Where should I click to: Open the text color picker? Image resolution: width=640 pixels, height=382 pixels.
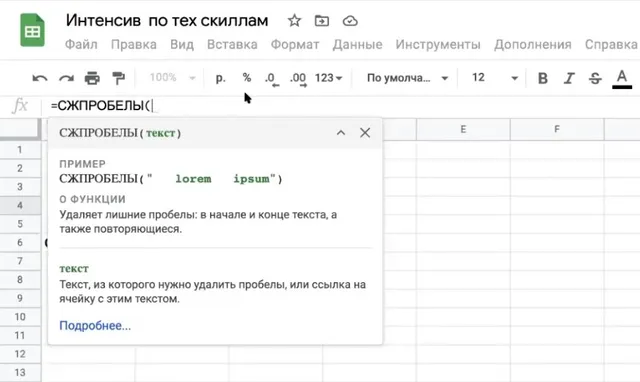click(x=622, y=78)
